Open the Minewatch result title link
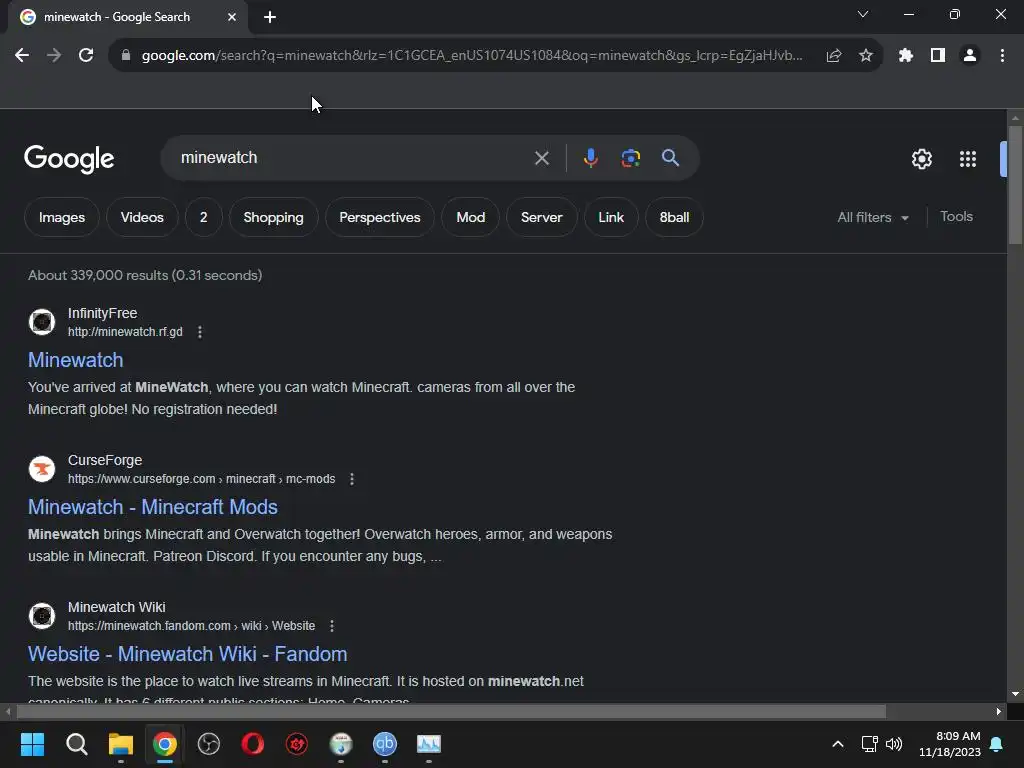This screenshot has width=1024, height=768. tap(76, 360)
